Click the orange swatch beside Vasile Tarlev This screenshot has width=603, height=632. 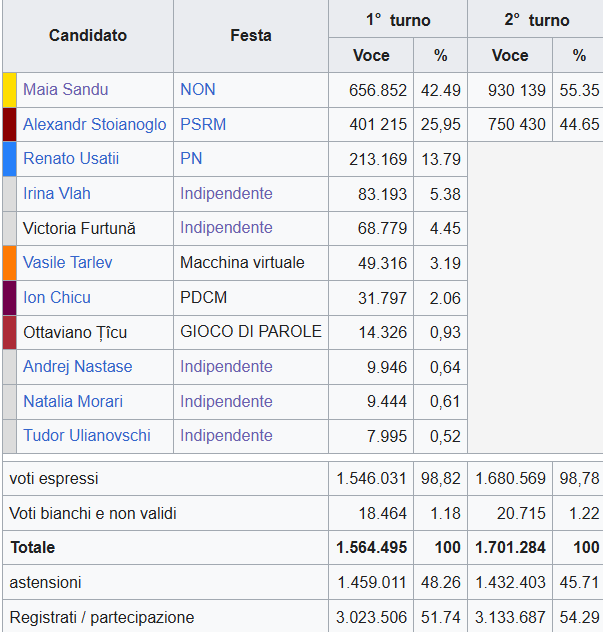tap(10, 263)
